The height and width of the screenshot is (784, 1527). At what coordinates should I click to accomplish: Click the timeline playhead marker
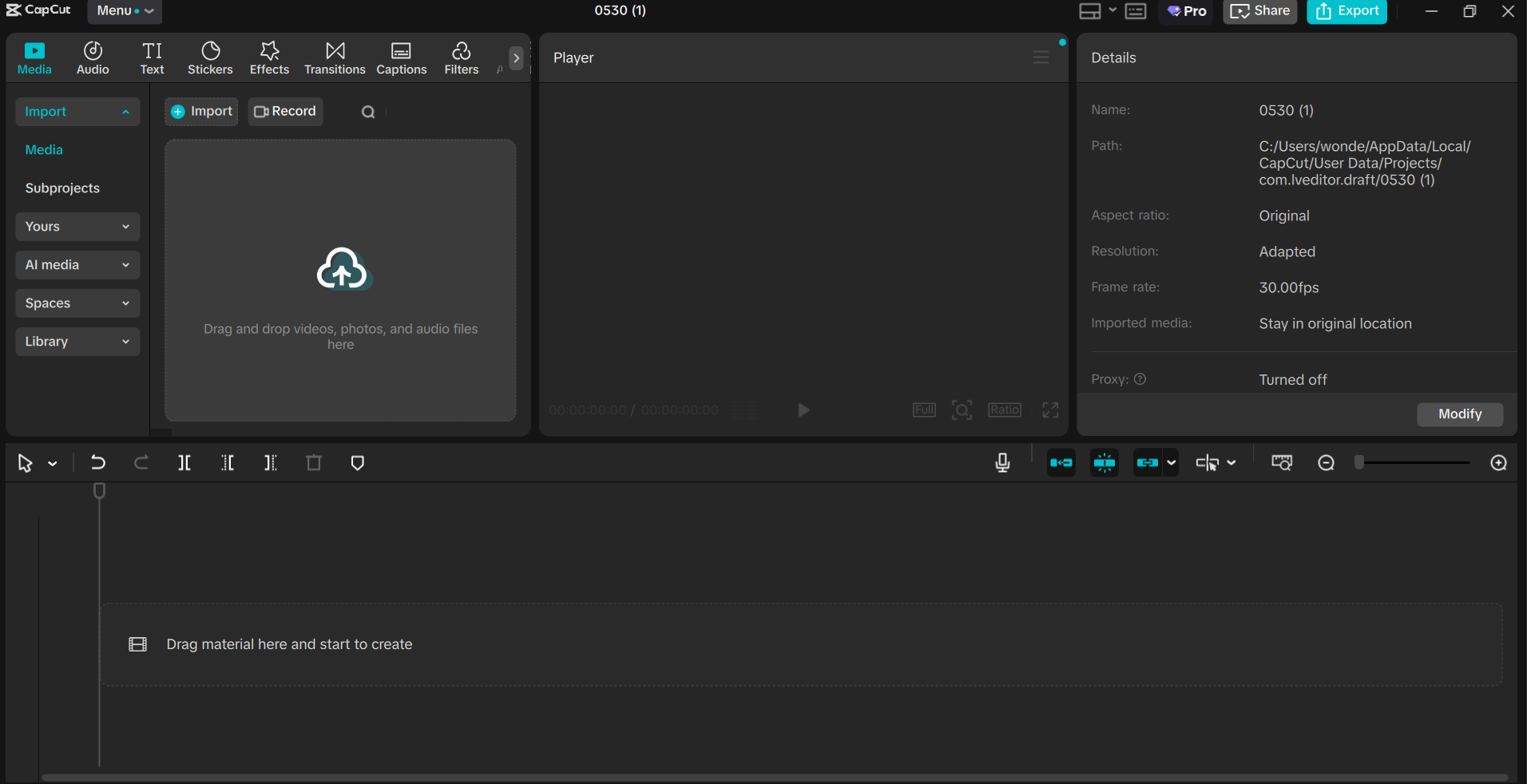(99, 491)
